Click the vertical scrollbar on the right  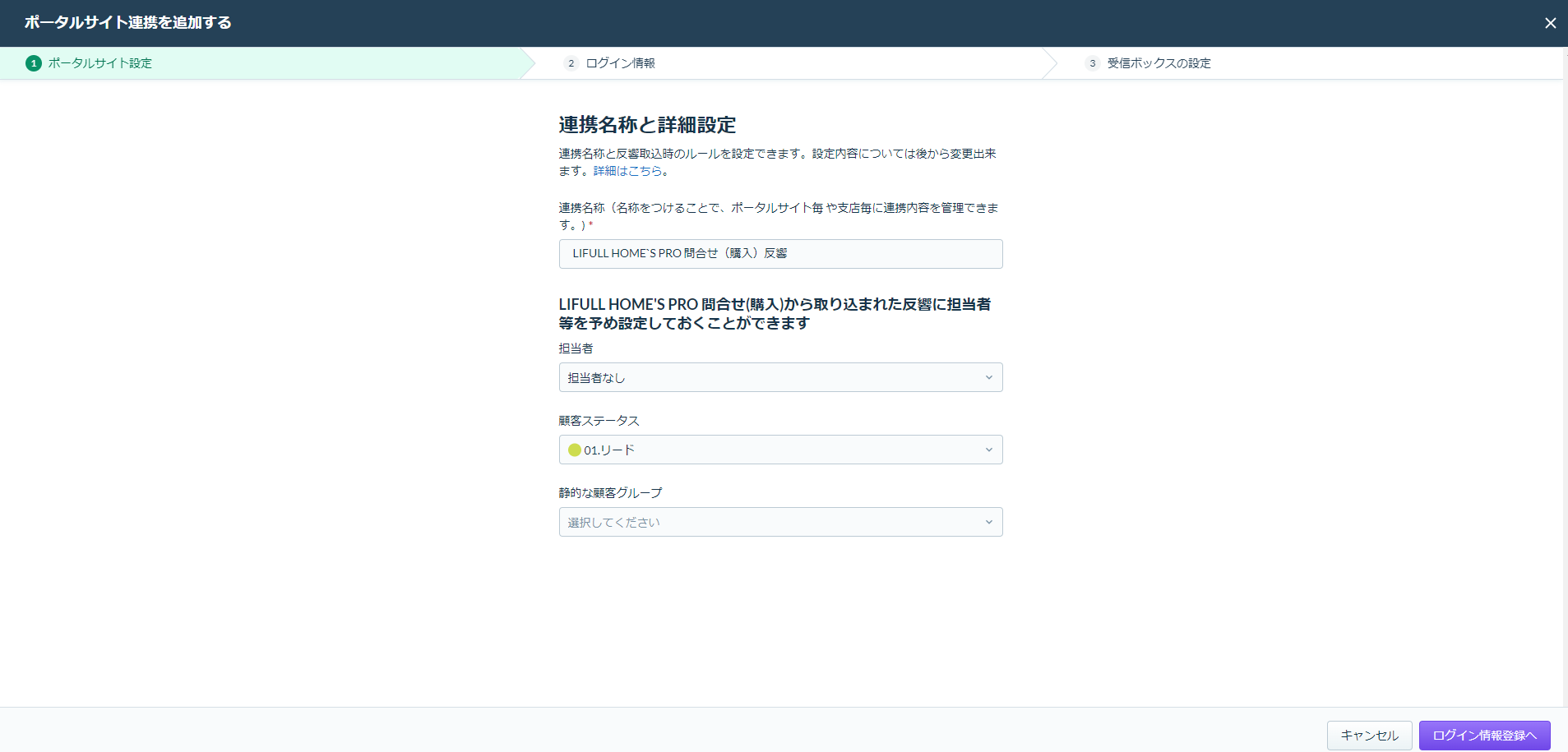coord(1565,376)
